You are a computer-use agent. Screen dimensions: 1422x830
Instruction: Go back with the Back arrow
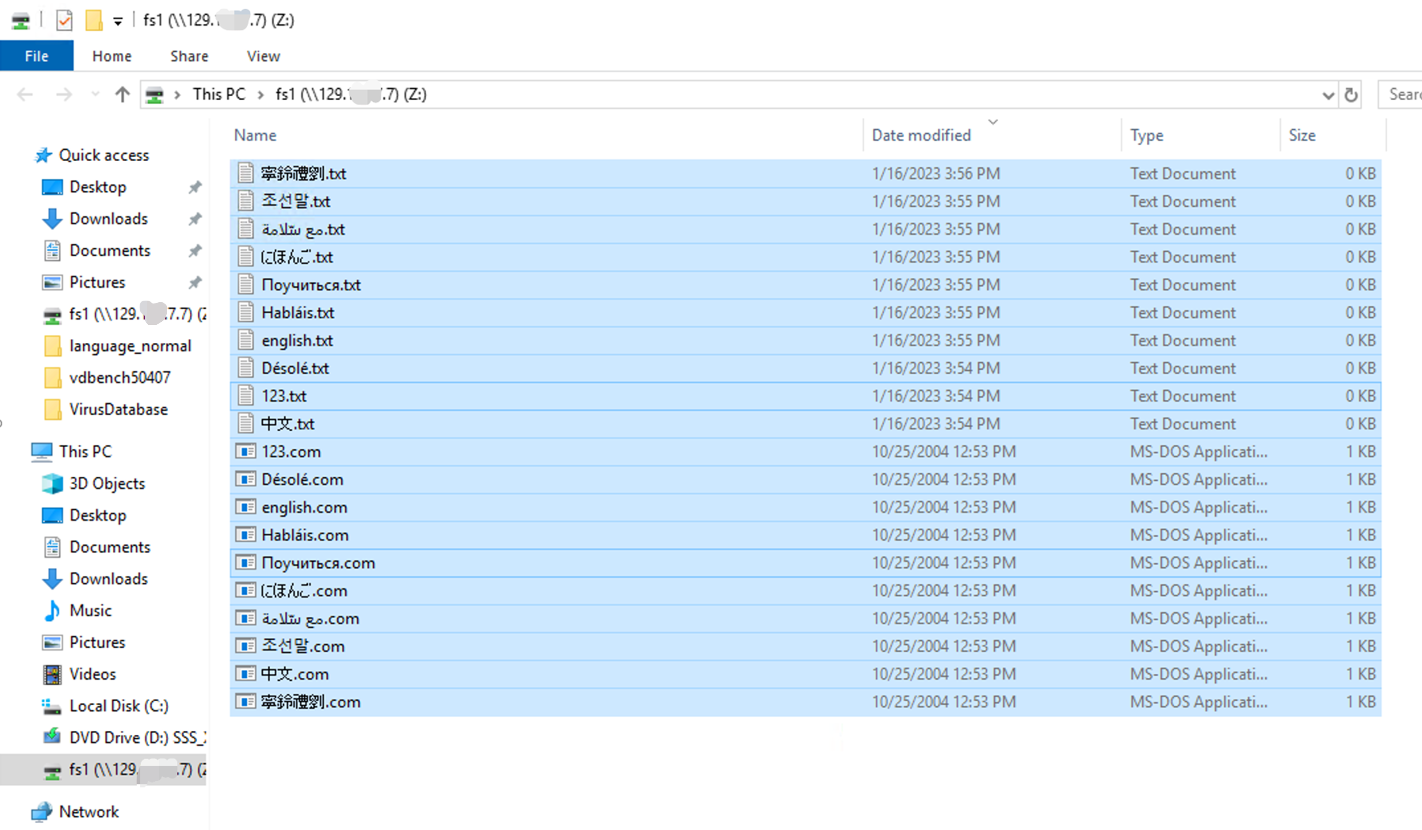(x=25, y=95)
